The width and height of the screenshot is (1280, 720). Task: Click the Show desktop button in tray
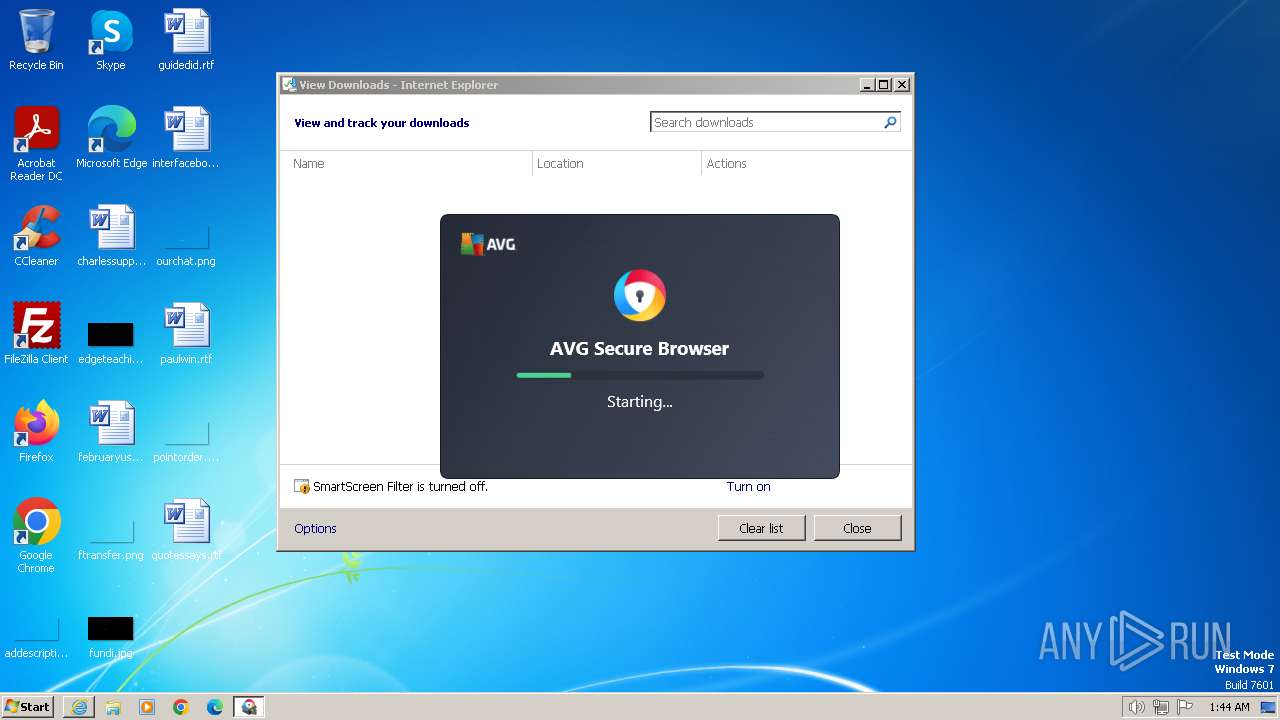point(1268,707)
